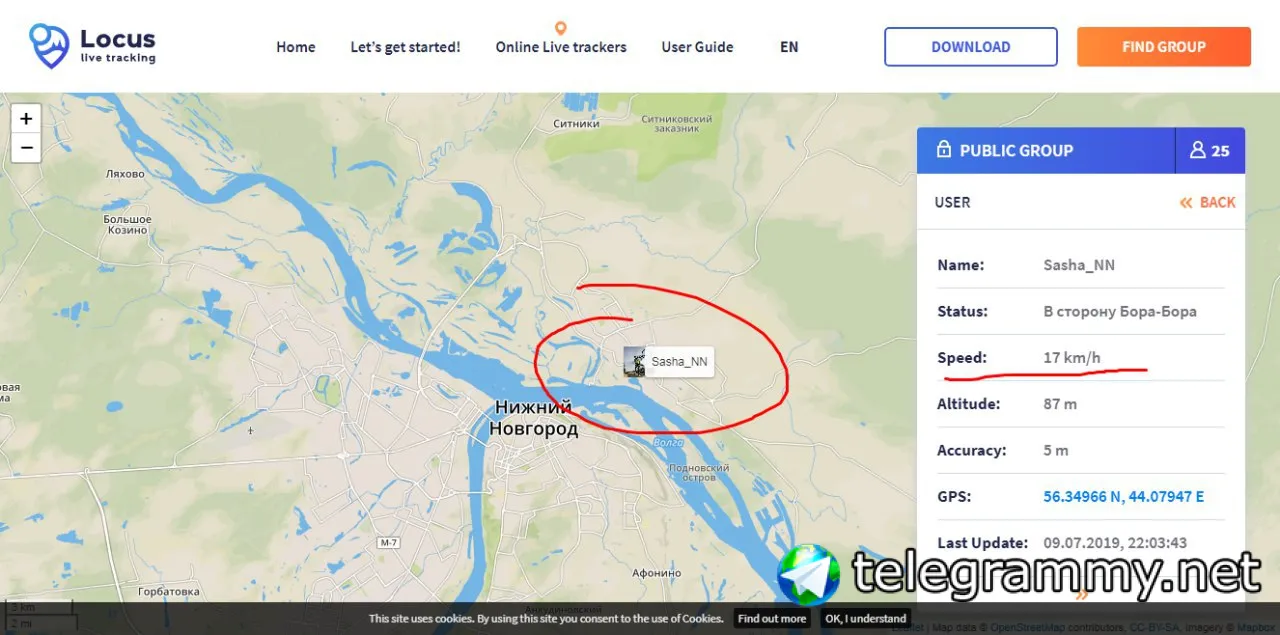
Task: Click the FIND GROUP button
Action: point(1164,47)
